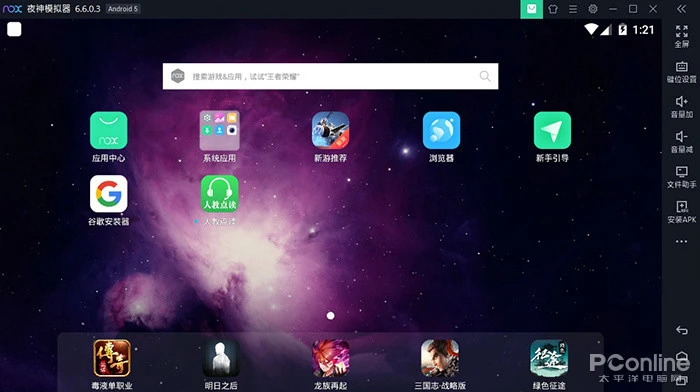The height and width of the screenshot is (392, 700).
Task: Collapse the sidebar with double chevron
Action: pyautogui.click(x=681, y=9)
